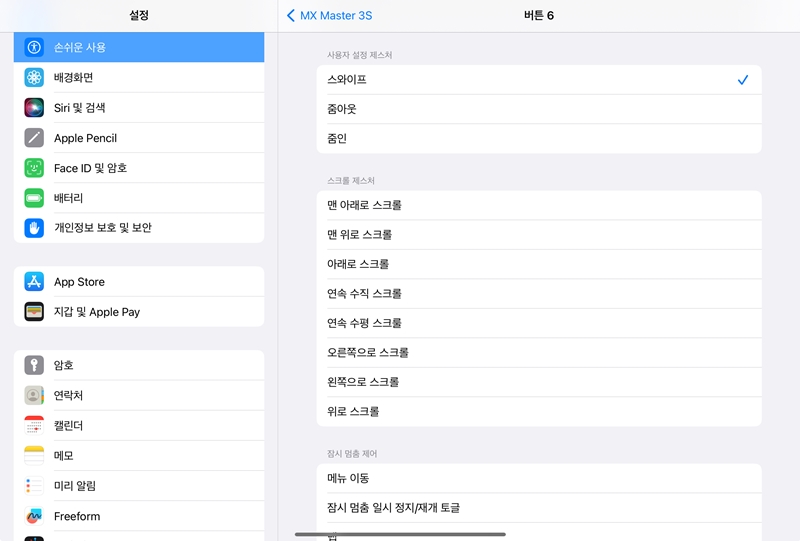
Task: Open 메모 settings row
Action: coord(139,456)
